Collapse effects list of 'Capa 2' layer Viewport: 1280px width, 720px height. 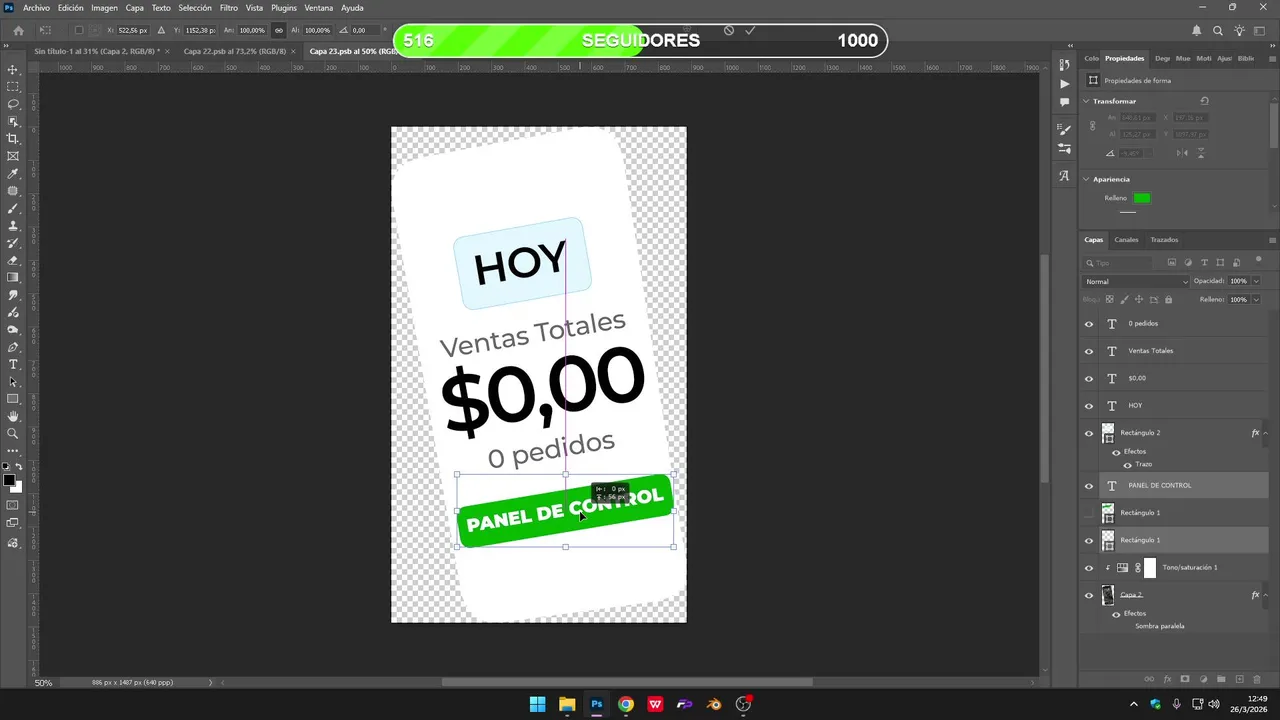[x=1266, y=595]
